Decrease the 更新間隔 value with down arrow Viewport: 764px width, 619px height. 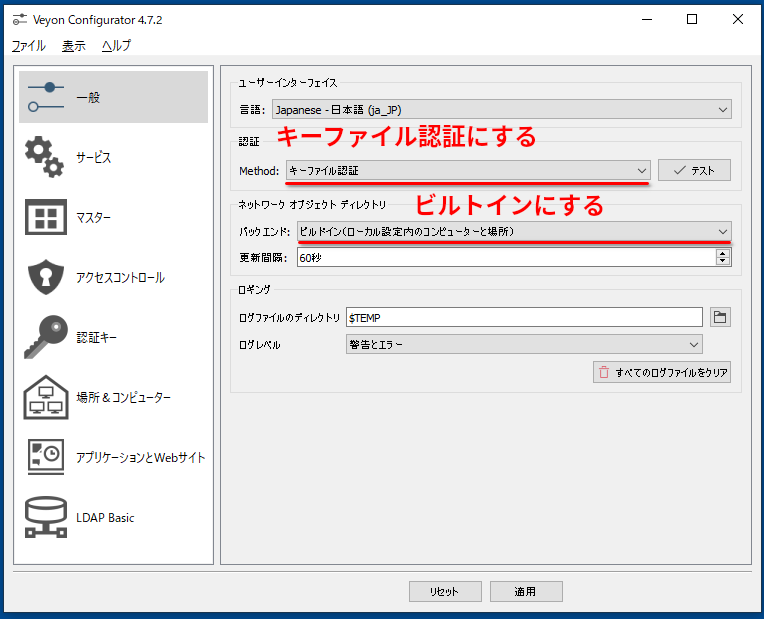[723, 261]
